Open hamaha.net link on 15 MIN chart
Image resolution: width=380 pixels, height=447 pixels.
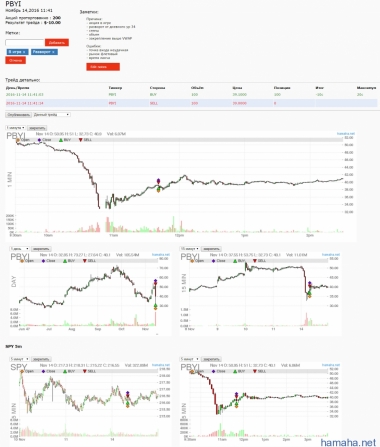(331, 255)
